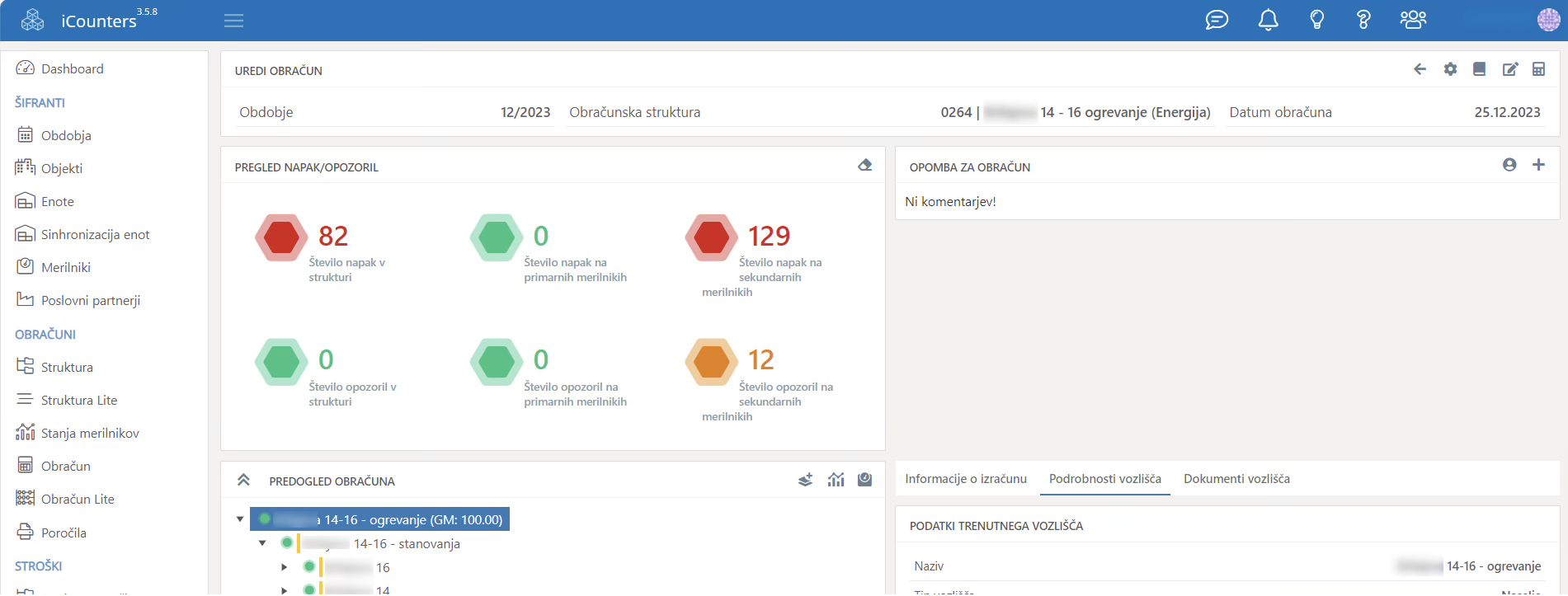Click the STROŠKI section heading

[x=38, y=565]
